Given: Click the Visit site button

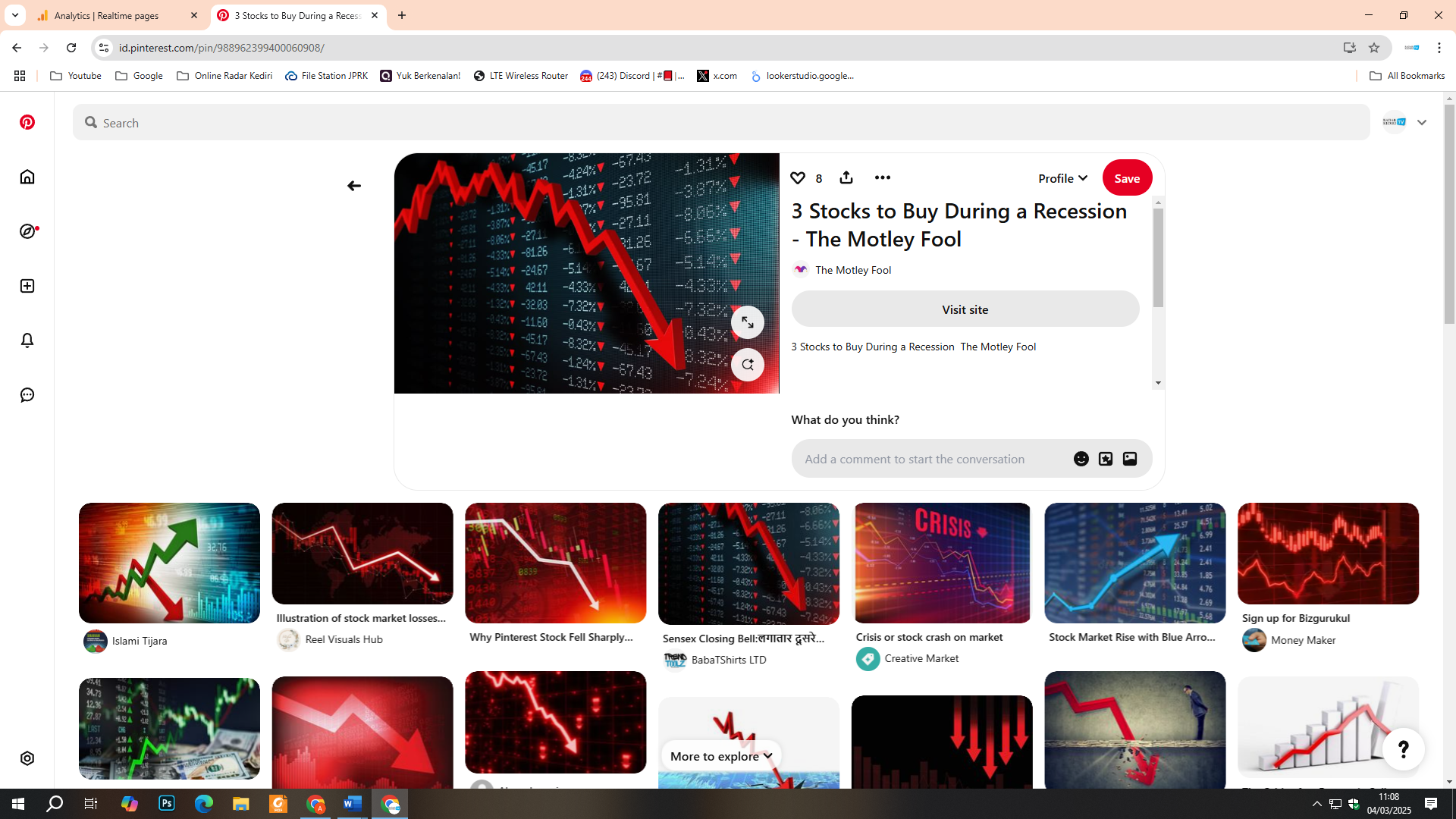Looking at the screenshot, I should tap(965, 309).
